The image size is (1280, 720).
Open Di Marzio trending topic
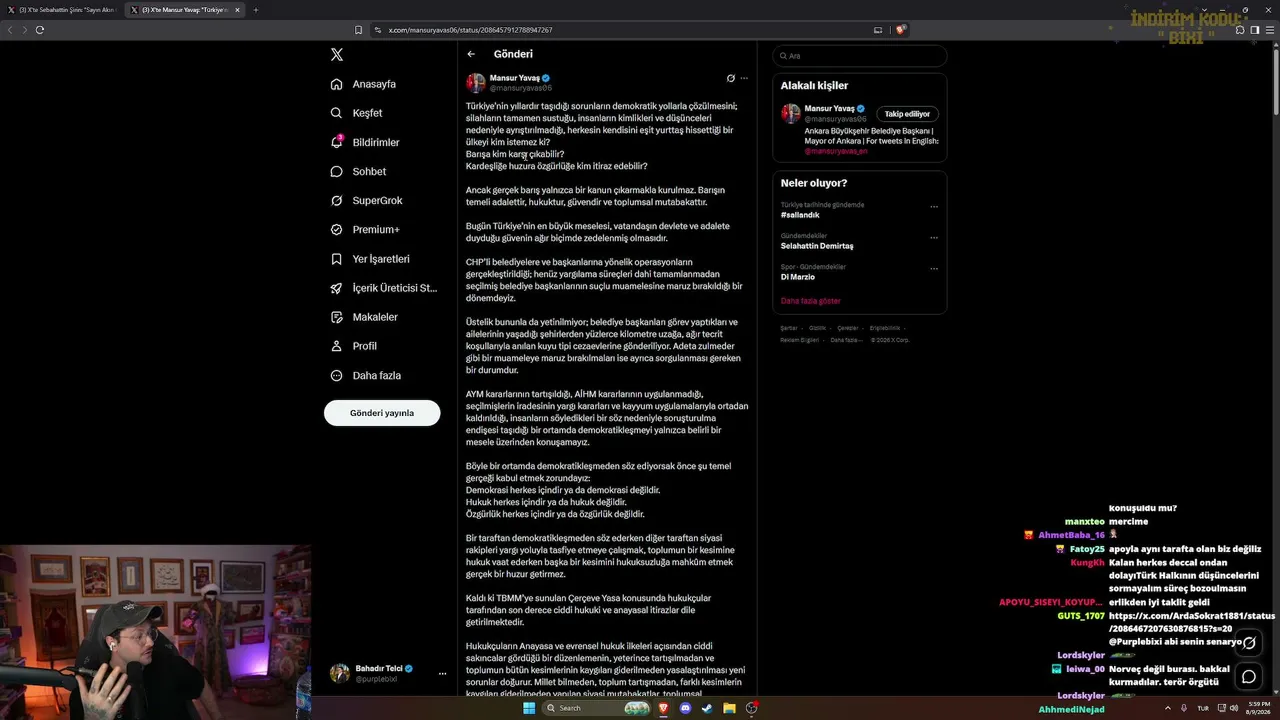click(798, 277)
